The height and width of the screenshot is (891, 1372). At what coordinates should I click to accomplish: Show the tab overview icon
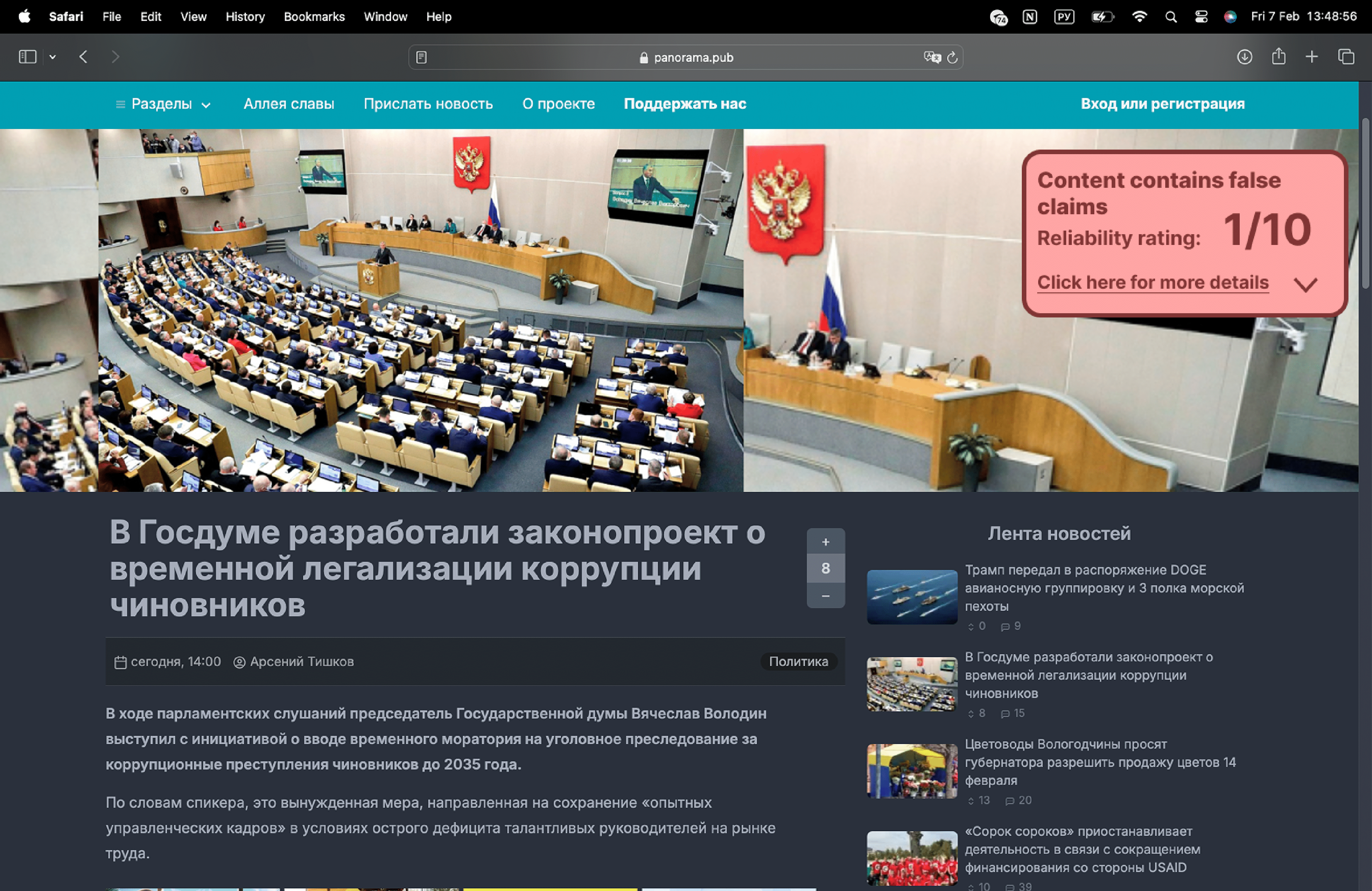click(1346, 57)
